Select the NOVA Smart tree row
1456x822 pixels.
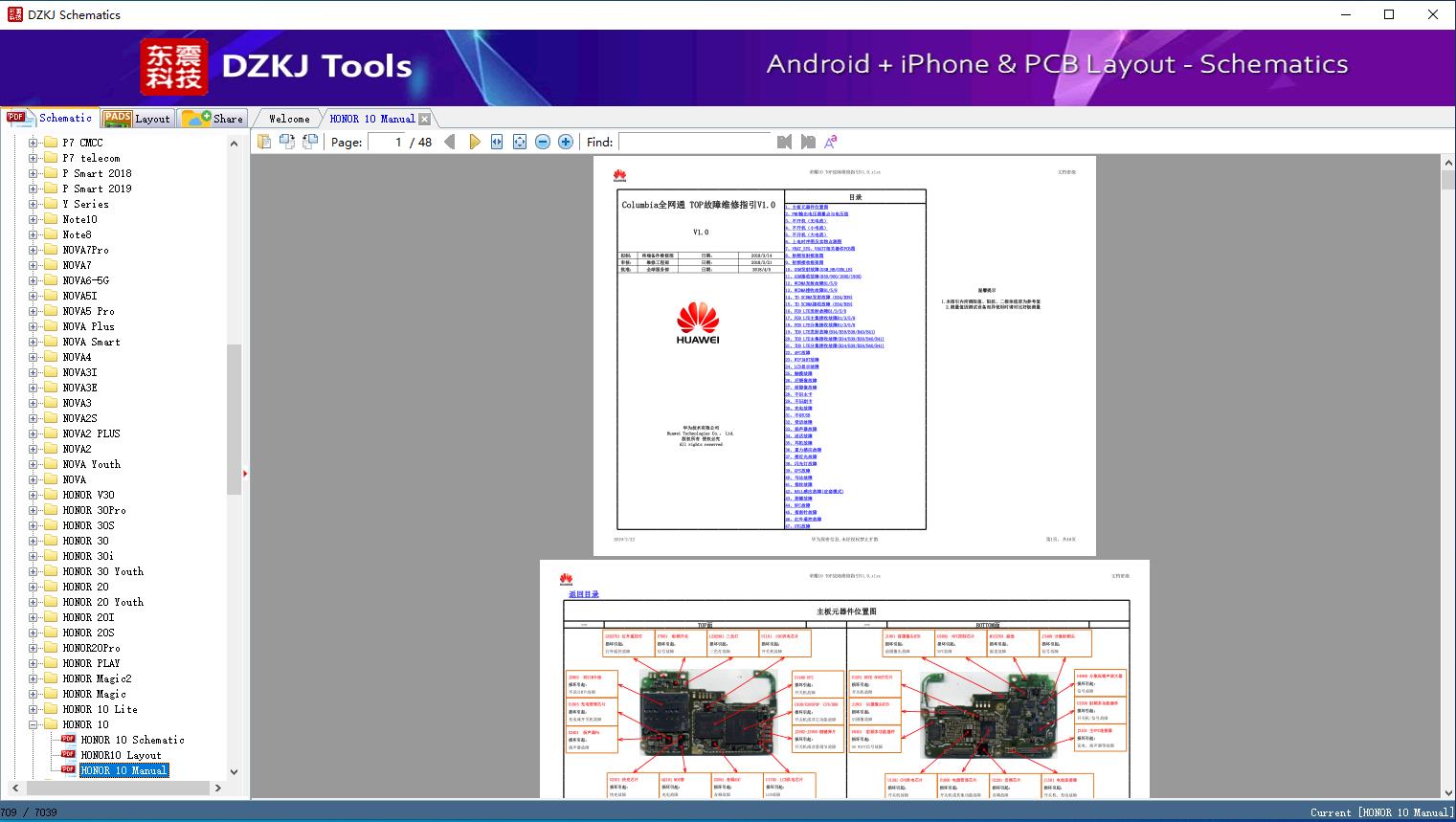click(91, 342)
